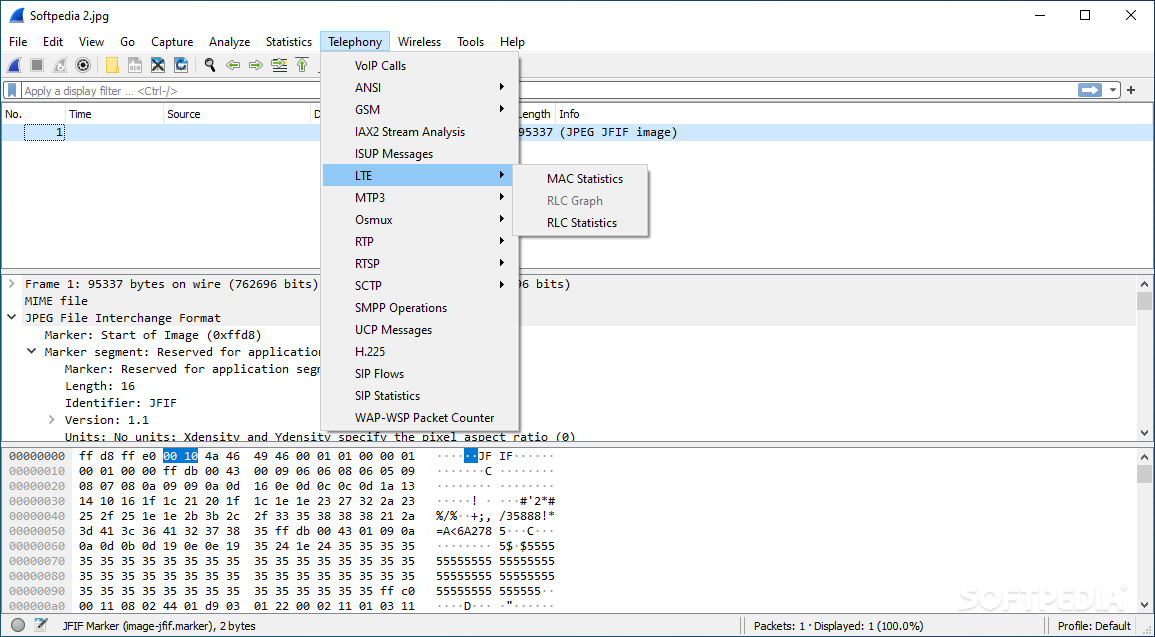Click the packet details pane scrollbar thumb
The image size is (1155, 637).
pyautogui.click(x=1144, y=300)
